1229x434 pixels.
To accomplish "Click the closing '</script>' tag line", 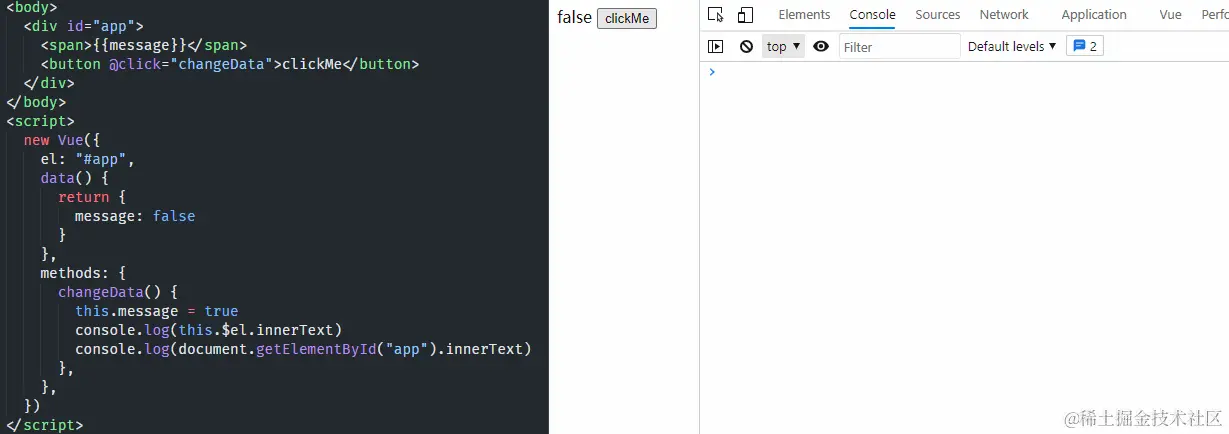I will [x=44, y=425].
